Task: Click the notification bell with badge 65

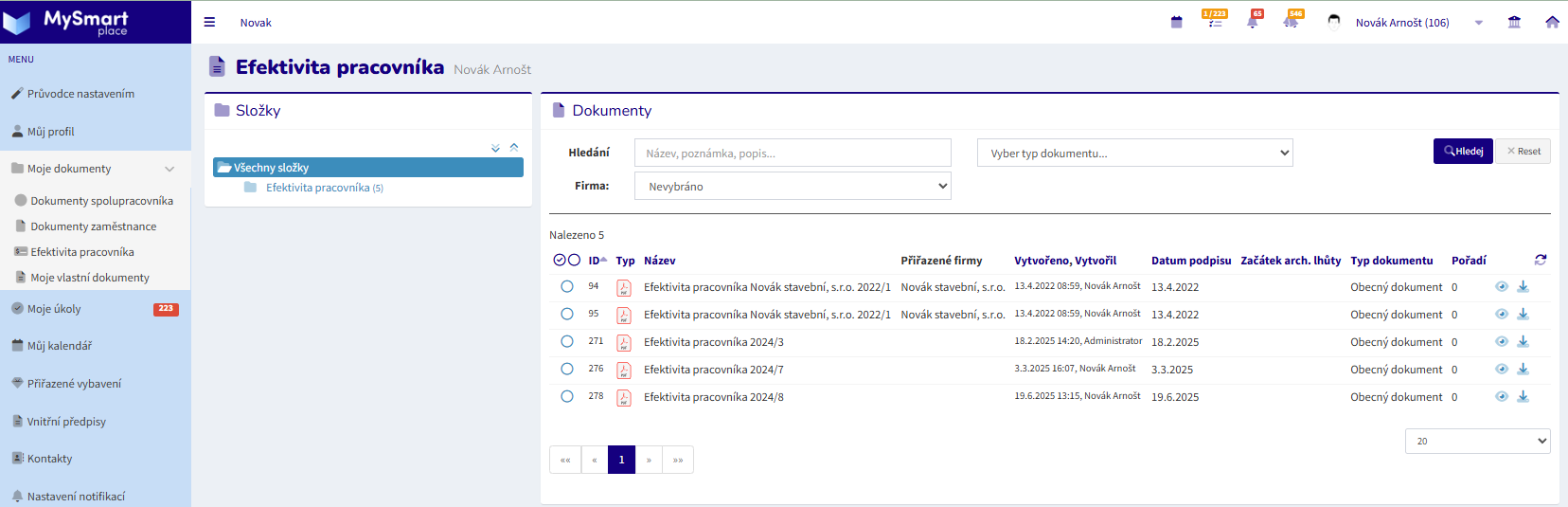Action: (1253, 22)
